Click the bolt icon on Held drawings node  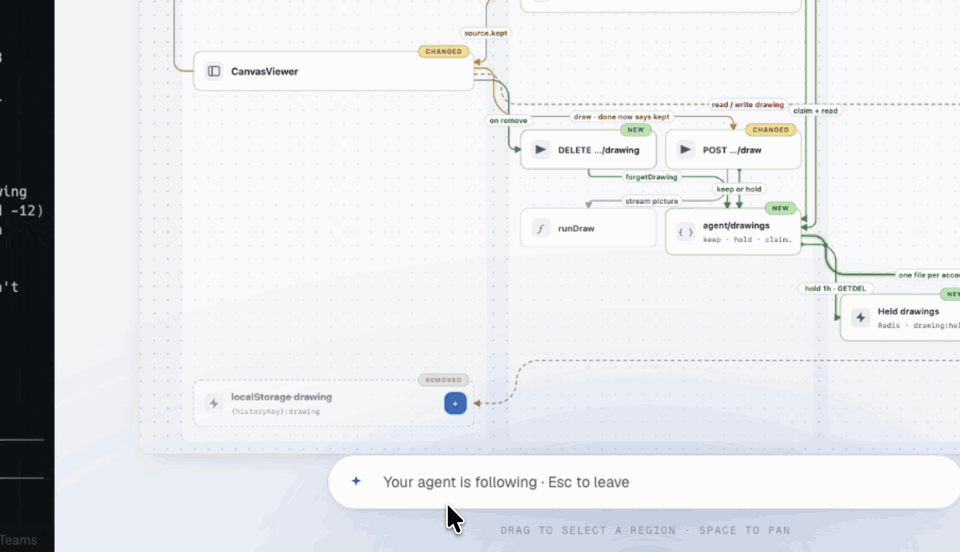coord(861,318)
